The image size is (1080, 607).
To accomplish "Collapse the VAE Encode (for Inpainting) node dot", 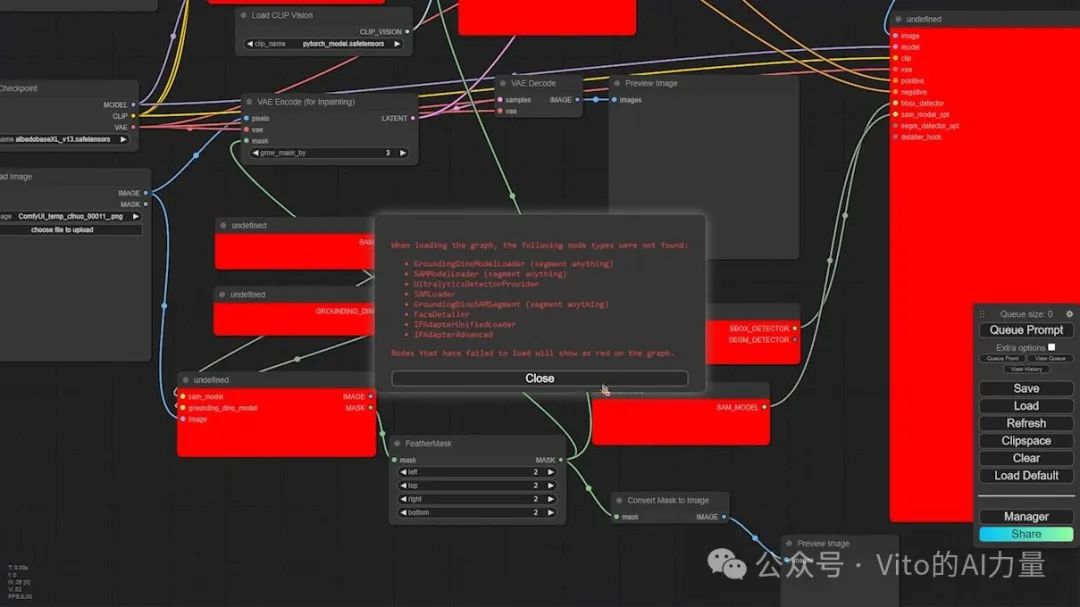I will 249,101.
